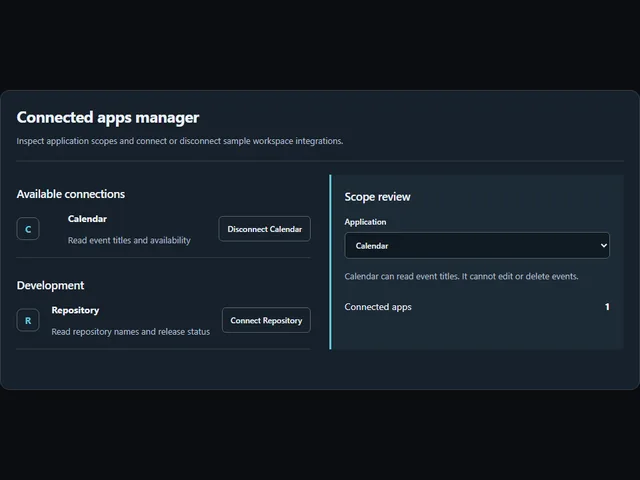640x480 pixels.
Task: Click the blue accent bar of Scope review
Action: [330, 262]
